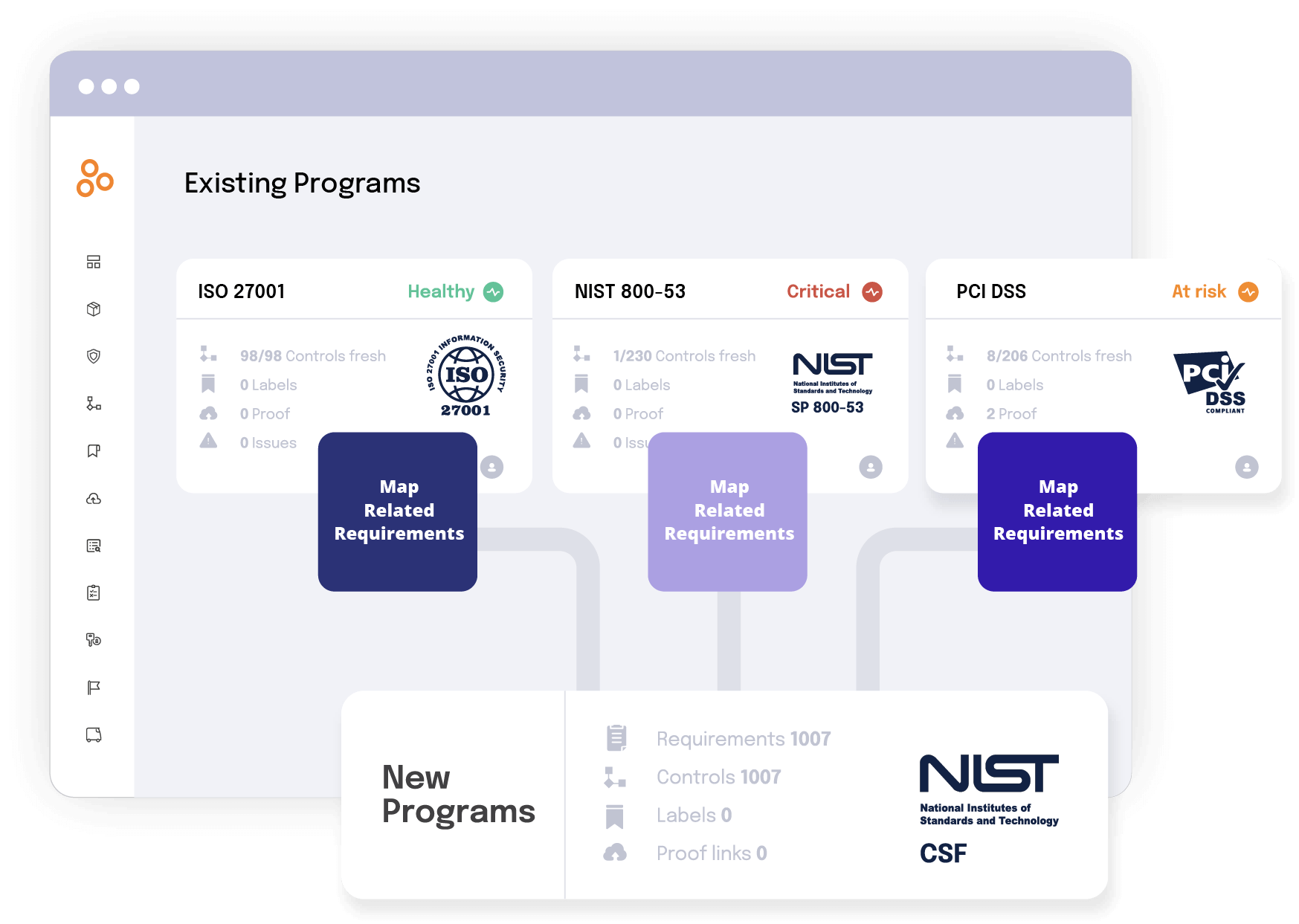Click '0 Proof' on the NIST 800-53 card
This screenshot has width=1299, height=924.
click(638, 414)
